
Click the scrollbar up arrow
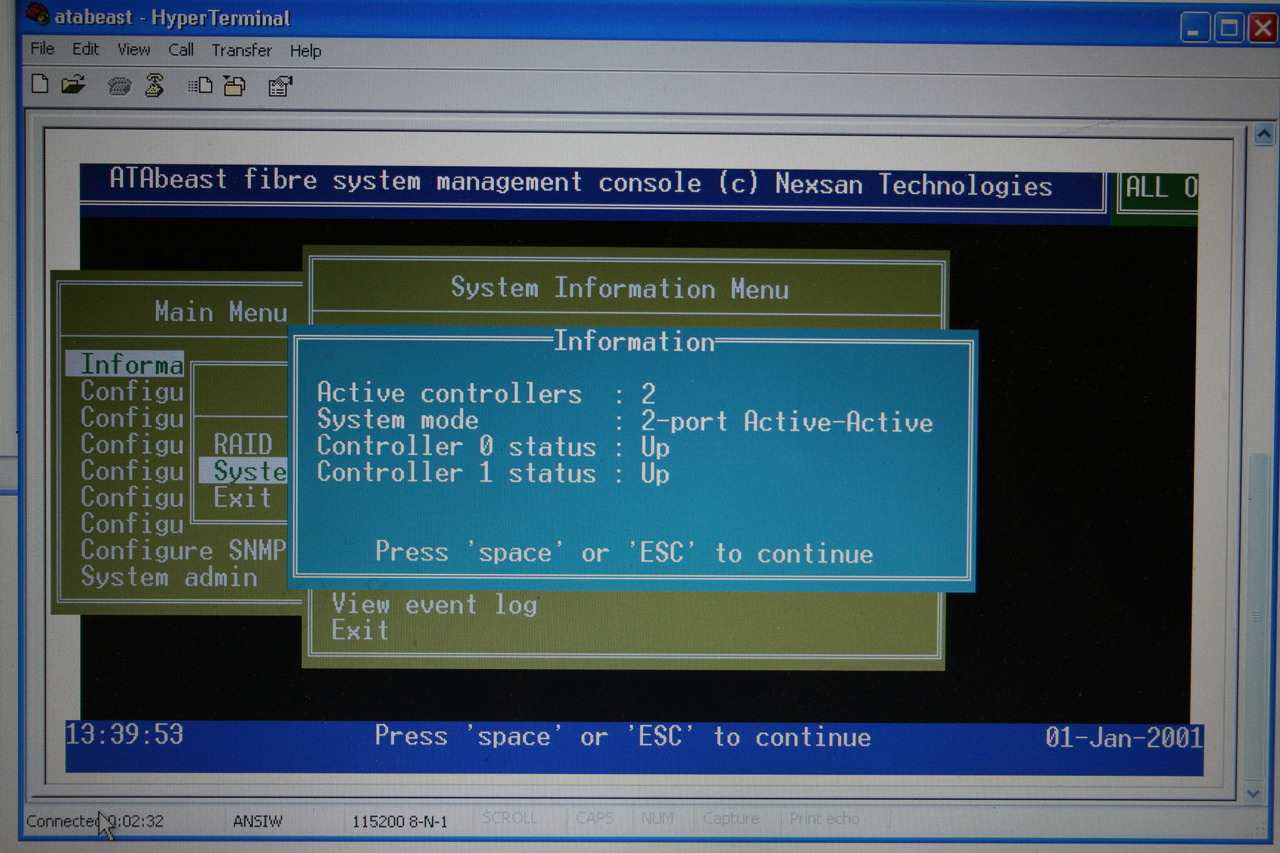(x=1263, y=133)
